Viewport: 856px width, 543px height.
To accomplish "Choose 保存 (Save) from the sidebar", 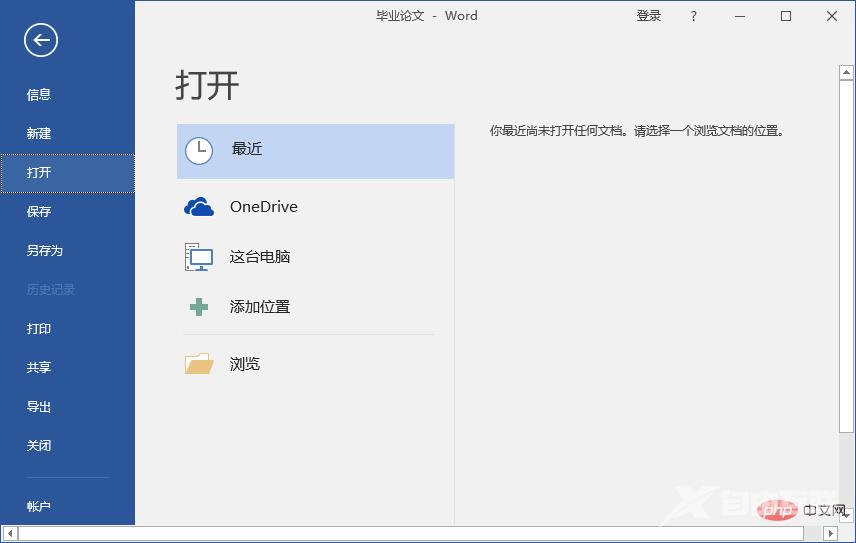I will click(x=39, y=212).
